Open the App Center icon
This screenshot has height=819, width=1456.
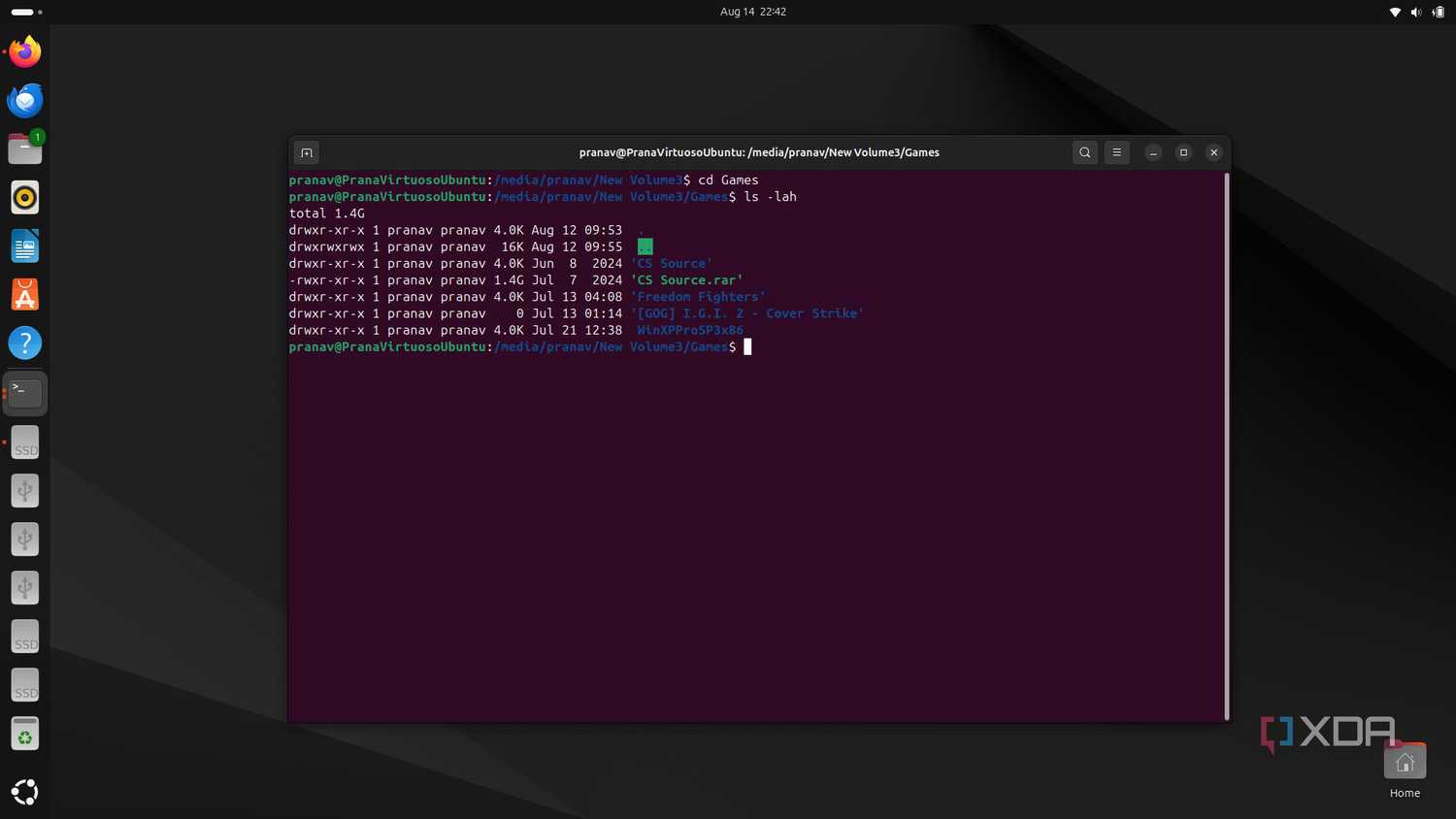click(x=25, y=295)
